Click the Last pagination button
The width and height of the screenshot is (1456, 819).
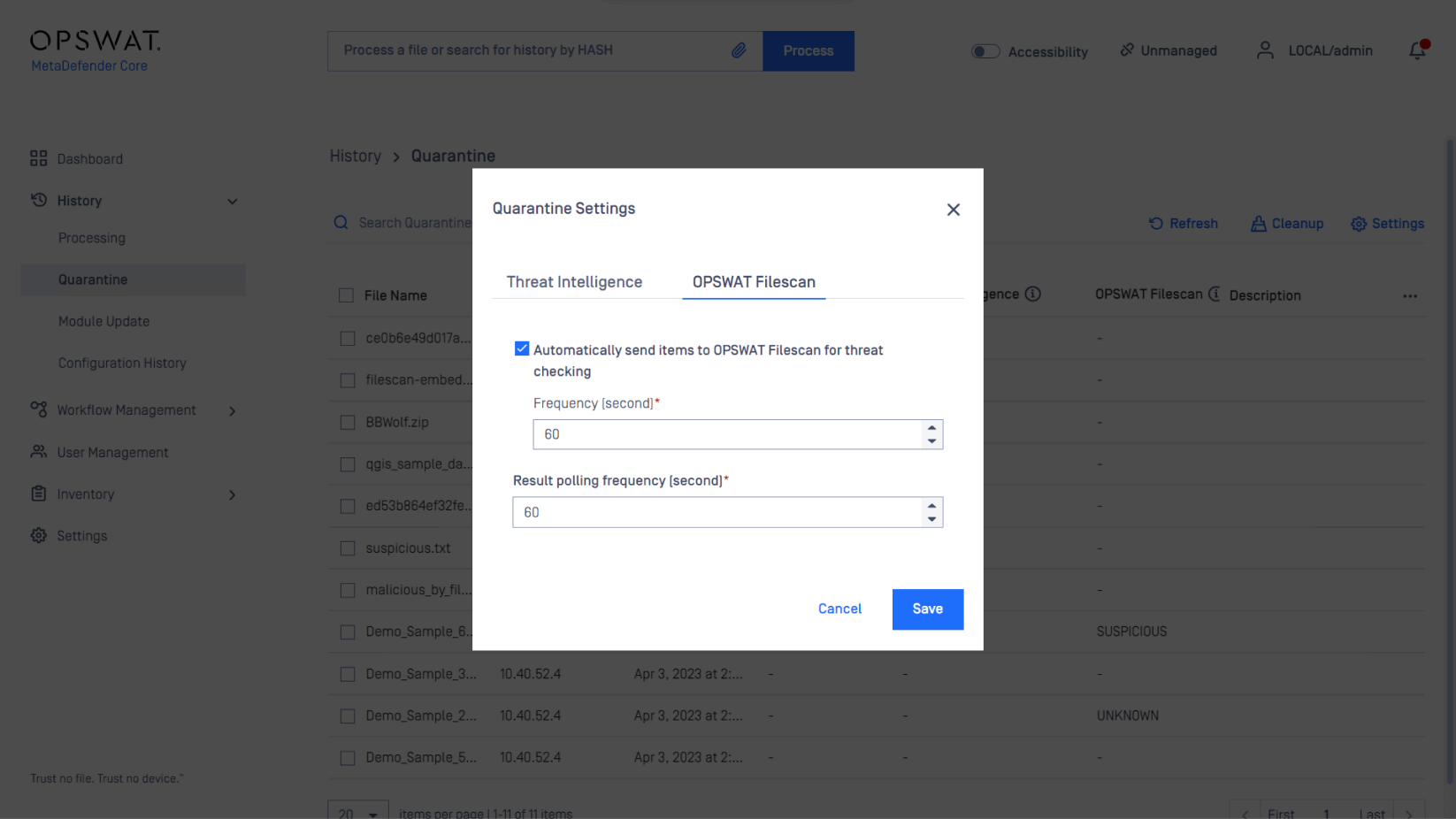(x=1372, y=813)
